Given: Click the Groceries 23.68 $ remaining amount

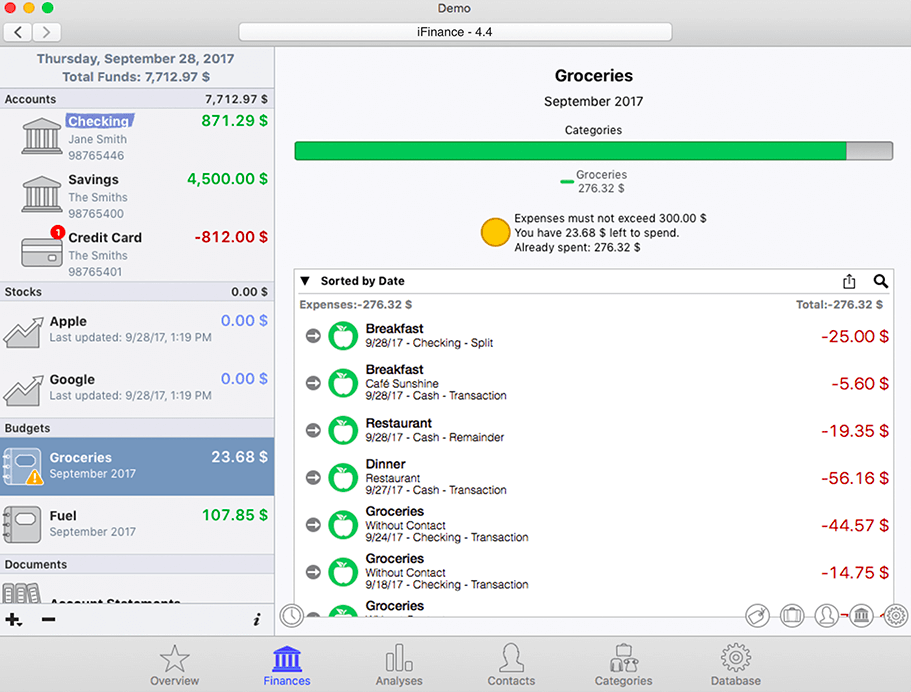Looking at the screenshot, I should 239,457.
